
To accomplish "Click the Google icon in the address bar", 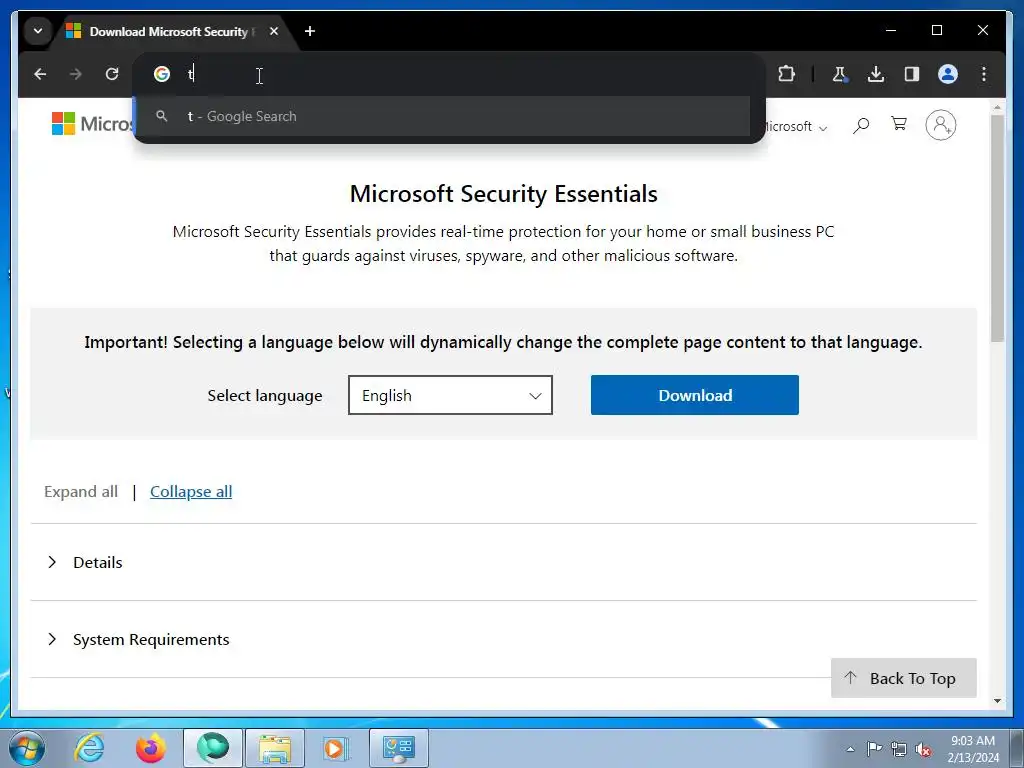I will point(162,74).
